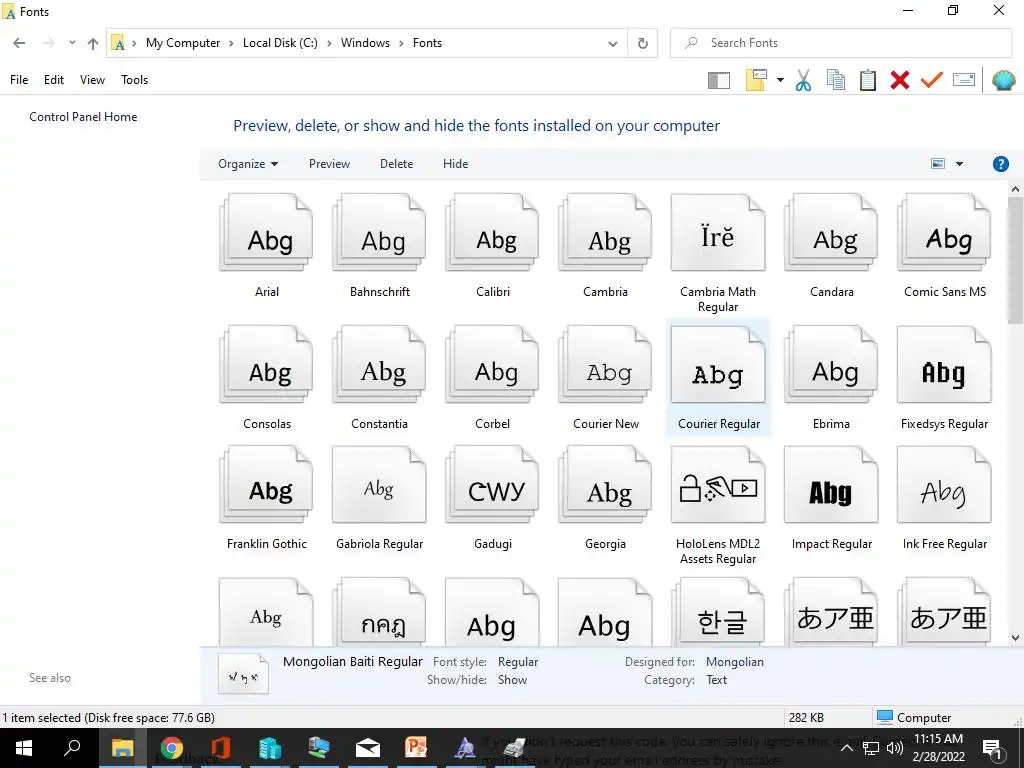Go up one folder level with the Up arrow
Screen dimensions: 1024x768
(93, 43)
